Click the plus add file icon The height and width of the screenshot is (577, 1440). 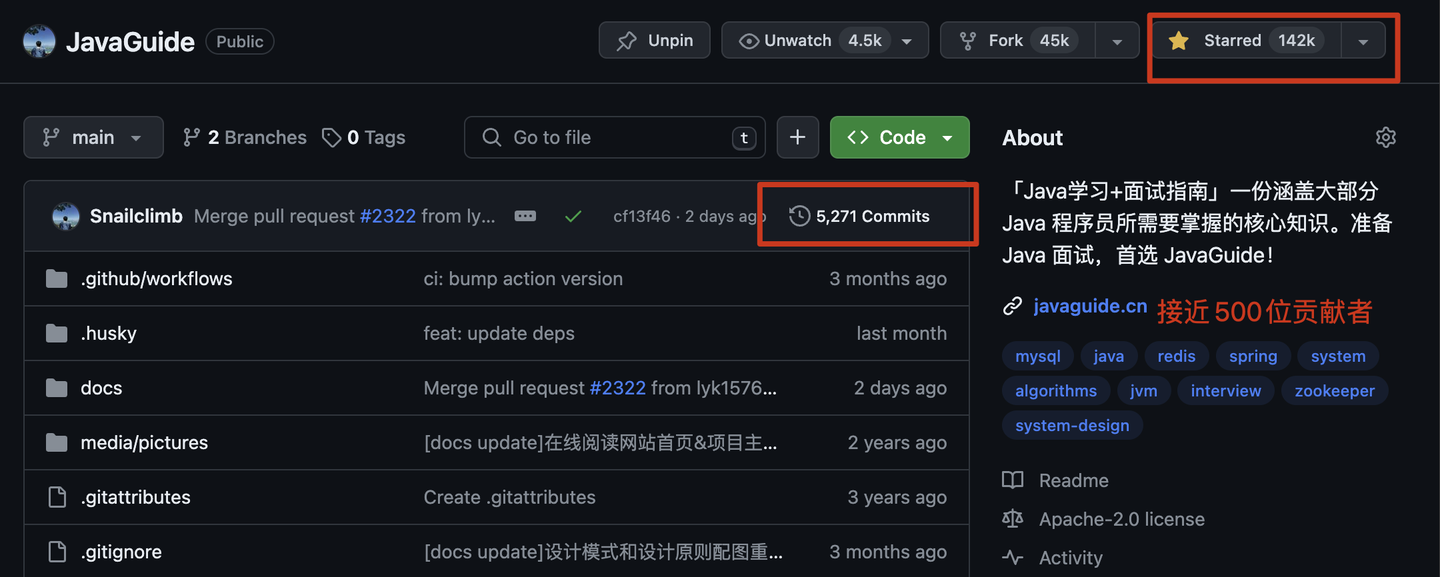pyautogui.click(x=797, y=138)
